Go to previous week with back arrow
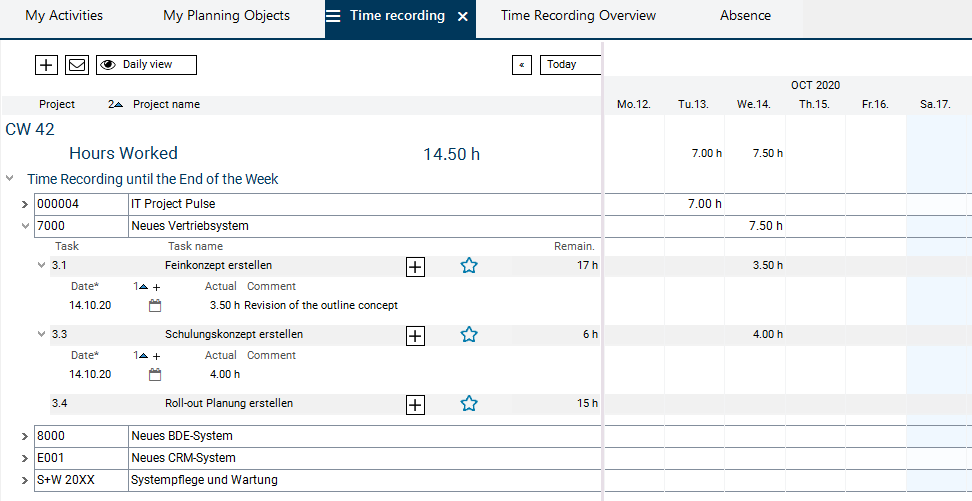 click(x=521, y=65)
